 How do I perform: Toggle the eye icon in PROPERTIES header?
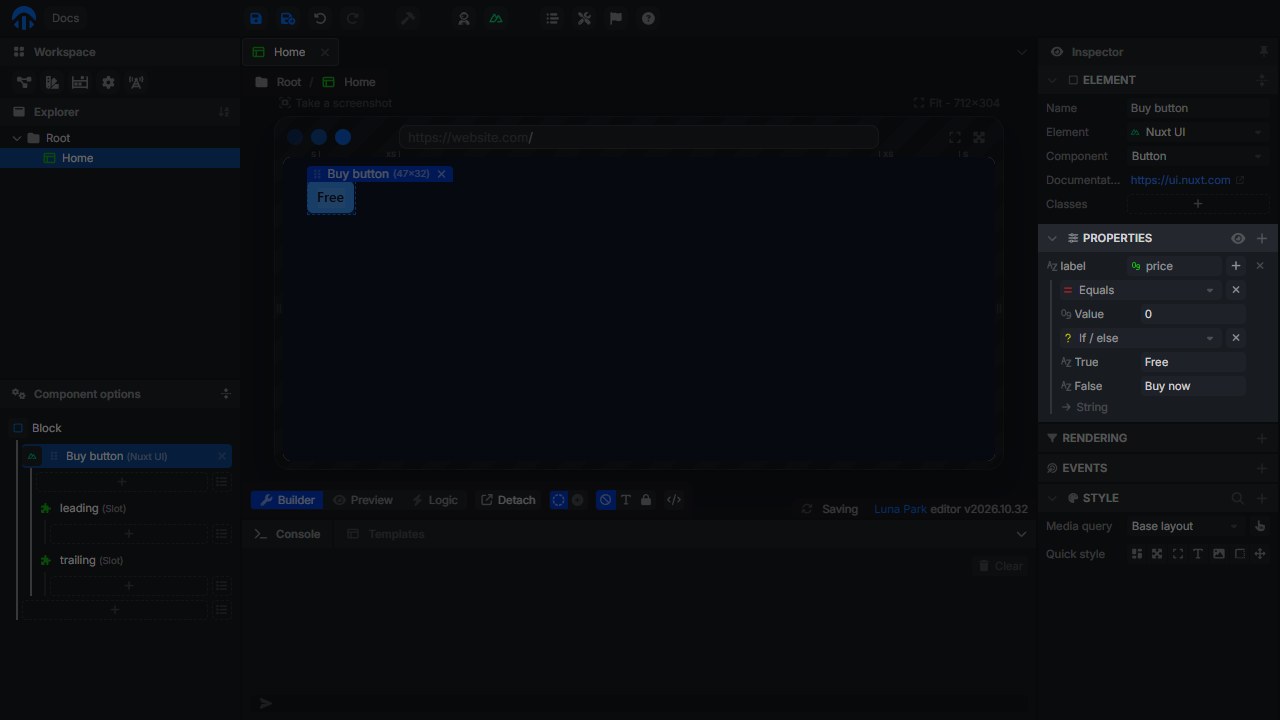click(x=1238, y=238)
